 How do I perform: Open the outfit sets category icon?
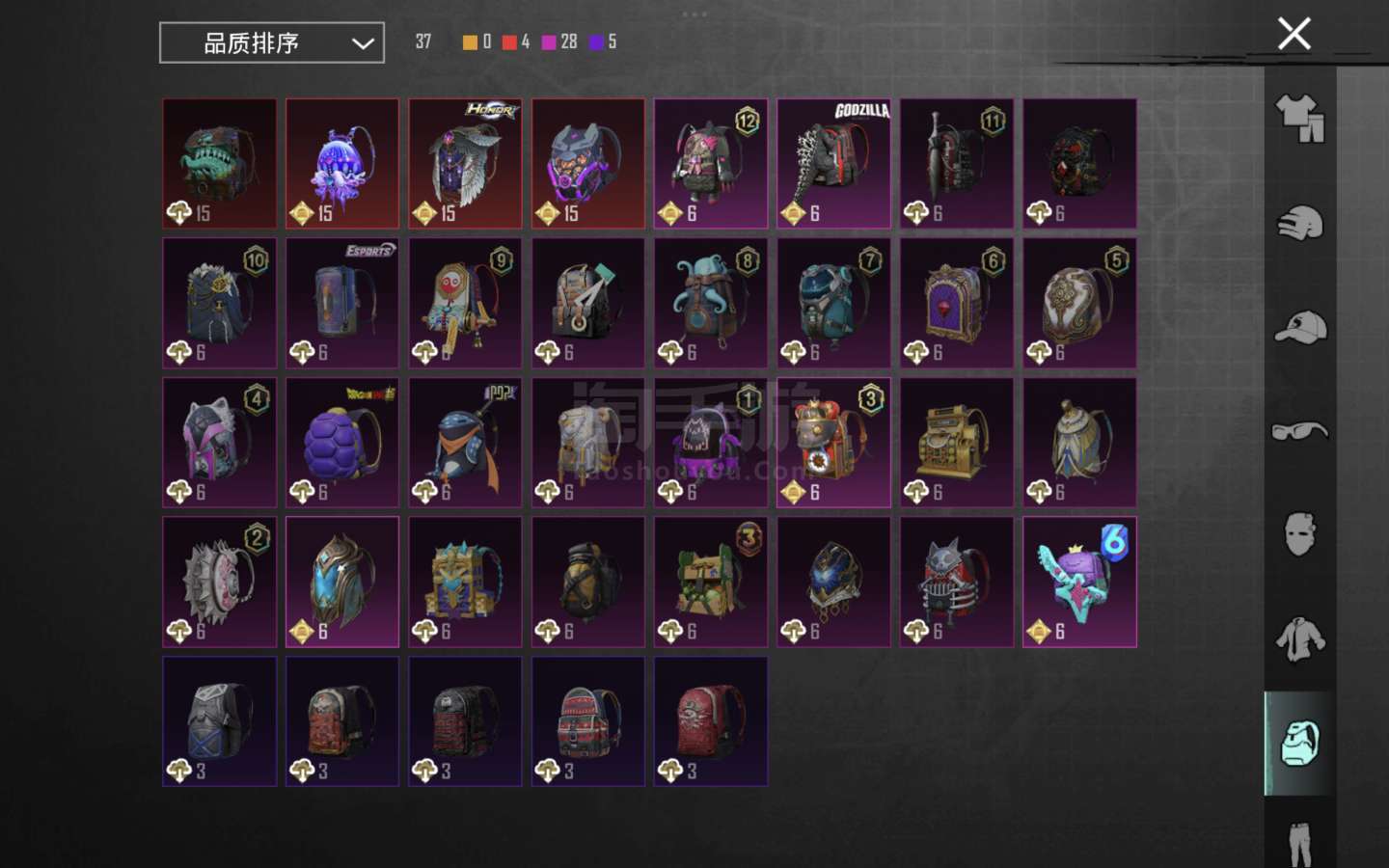click(1299, 118)
